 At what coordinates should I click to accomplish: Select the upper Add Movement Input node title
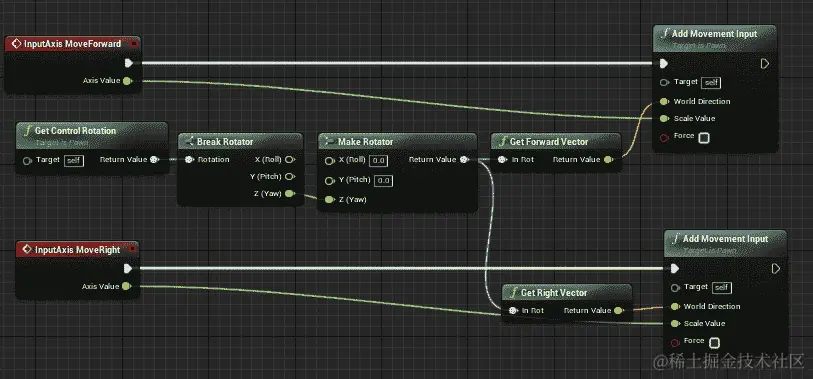714,34
